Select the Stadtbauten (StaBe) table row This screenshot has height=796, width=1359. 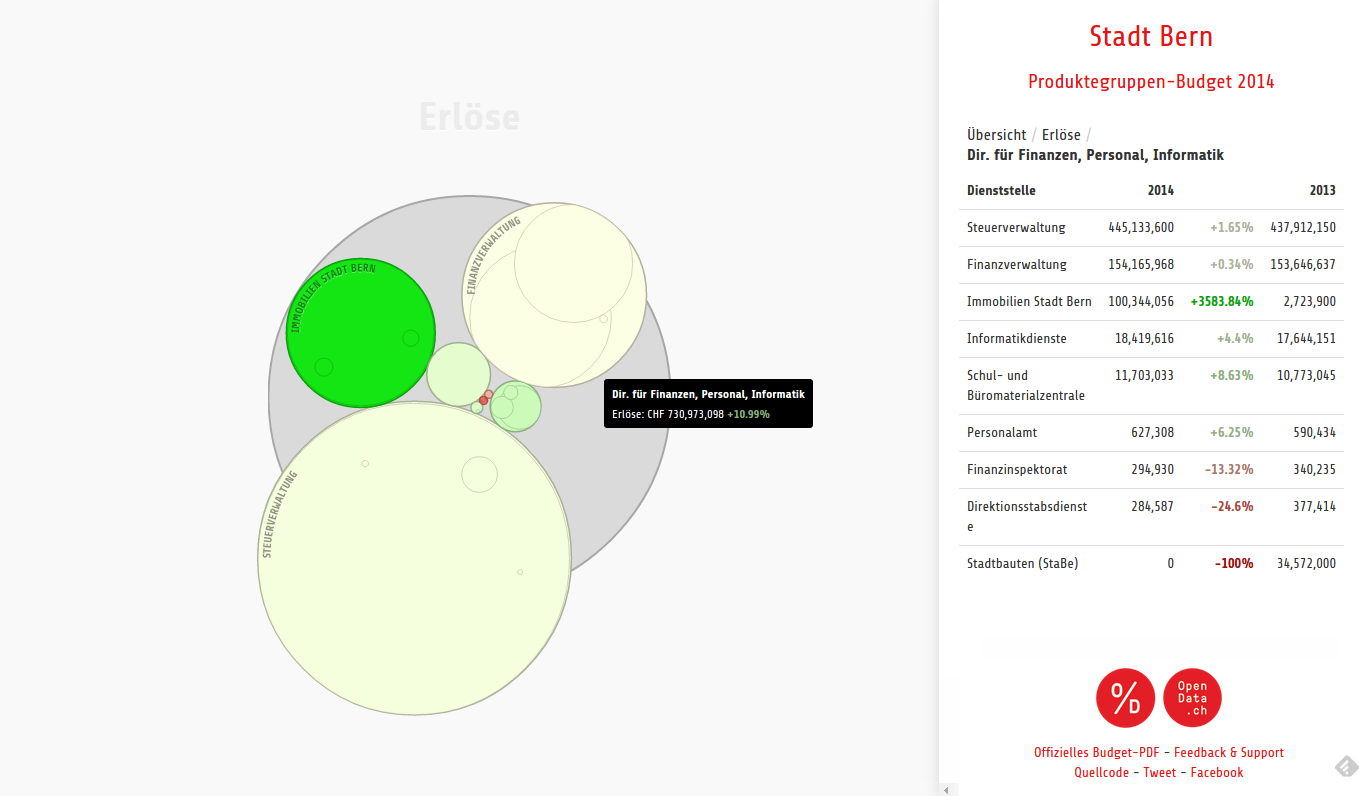(x=1151, y=563)
